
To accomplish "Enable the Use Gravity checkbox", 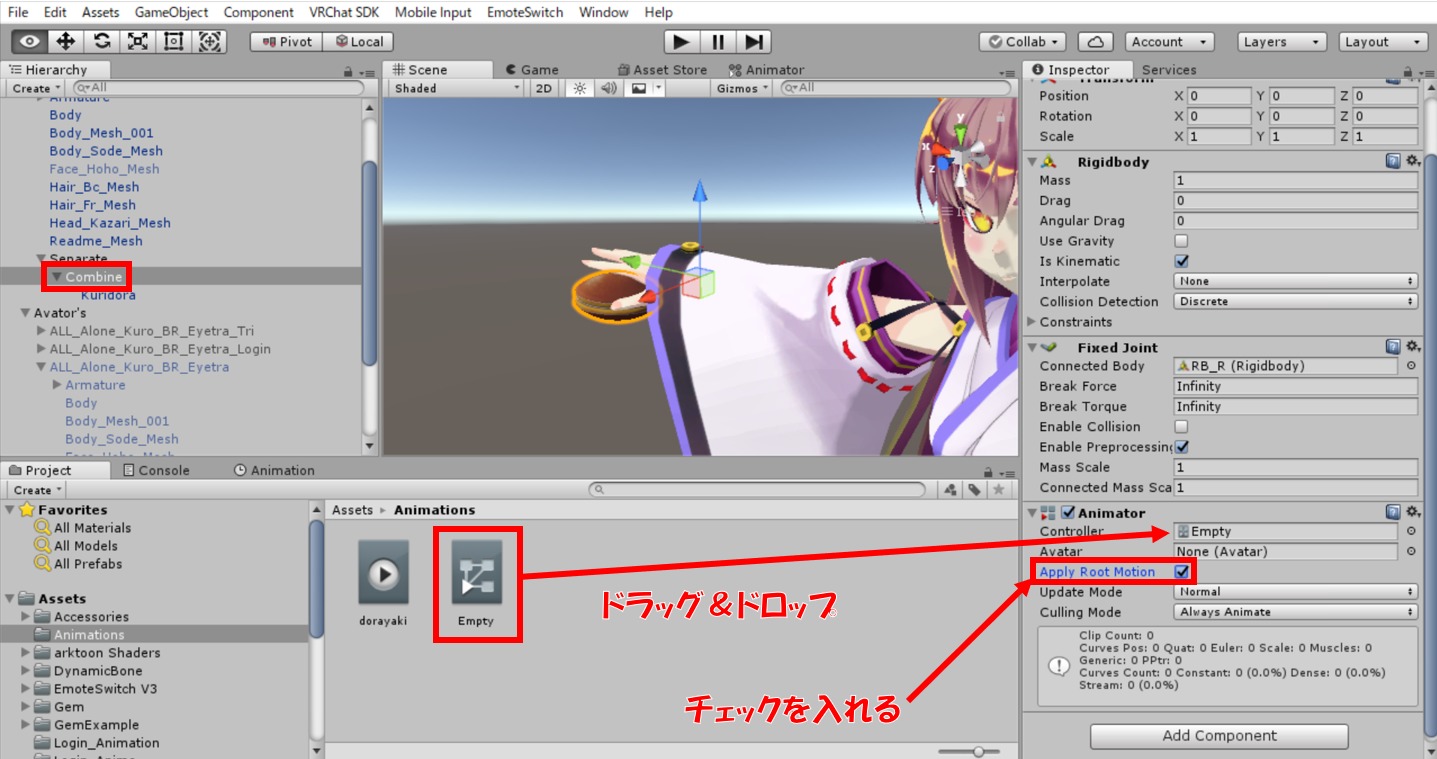I will (1181, 241).
